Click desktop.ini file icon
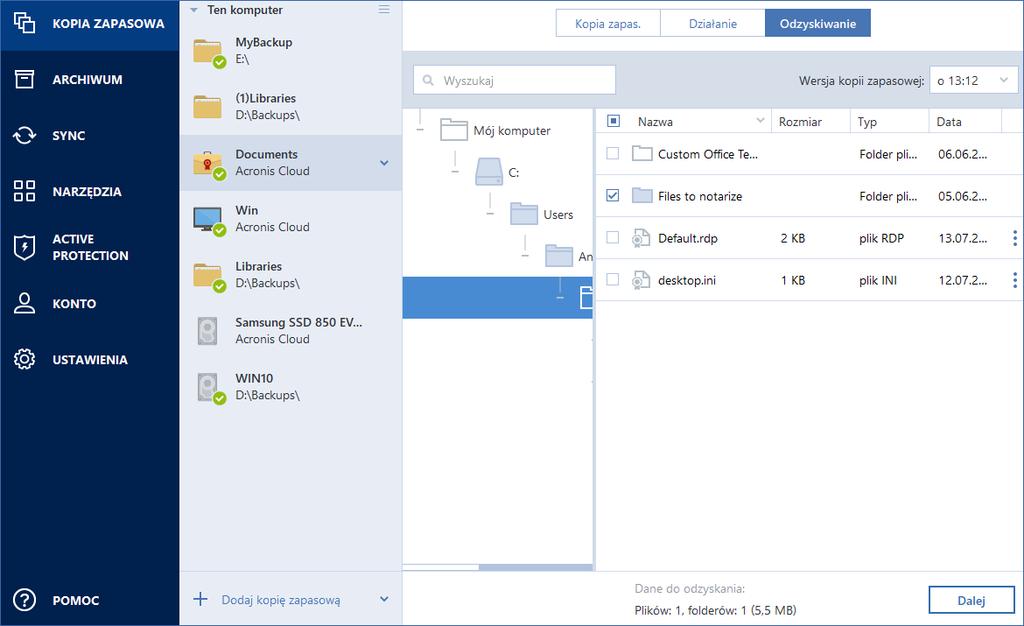 [x=641, y=280]
